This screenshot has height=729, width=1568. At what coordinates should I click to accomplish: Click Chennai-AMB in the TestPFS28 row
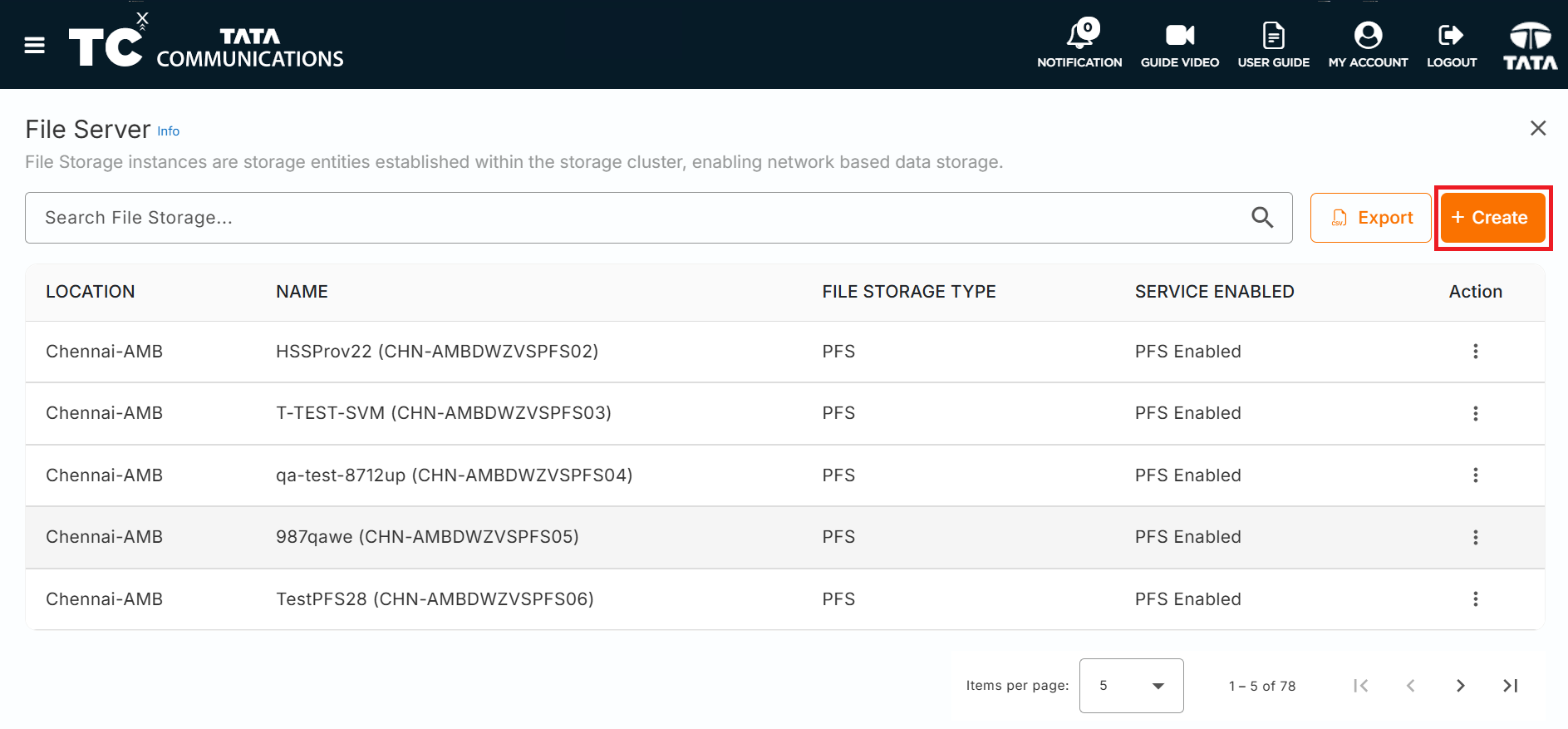click(x=104, y=599)
